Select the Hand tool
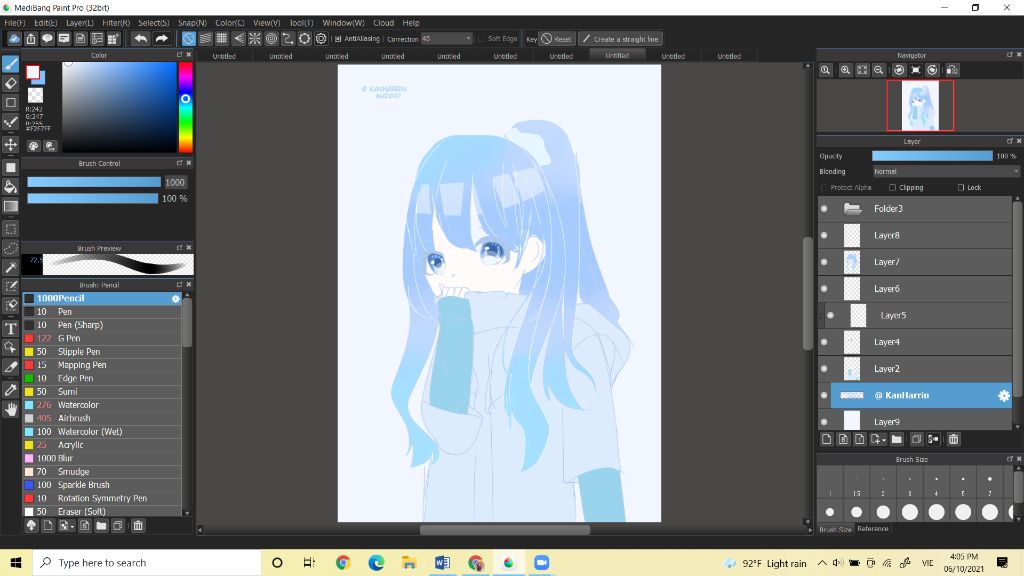This screenshot has width=1024, height=576. [10, 409]
